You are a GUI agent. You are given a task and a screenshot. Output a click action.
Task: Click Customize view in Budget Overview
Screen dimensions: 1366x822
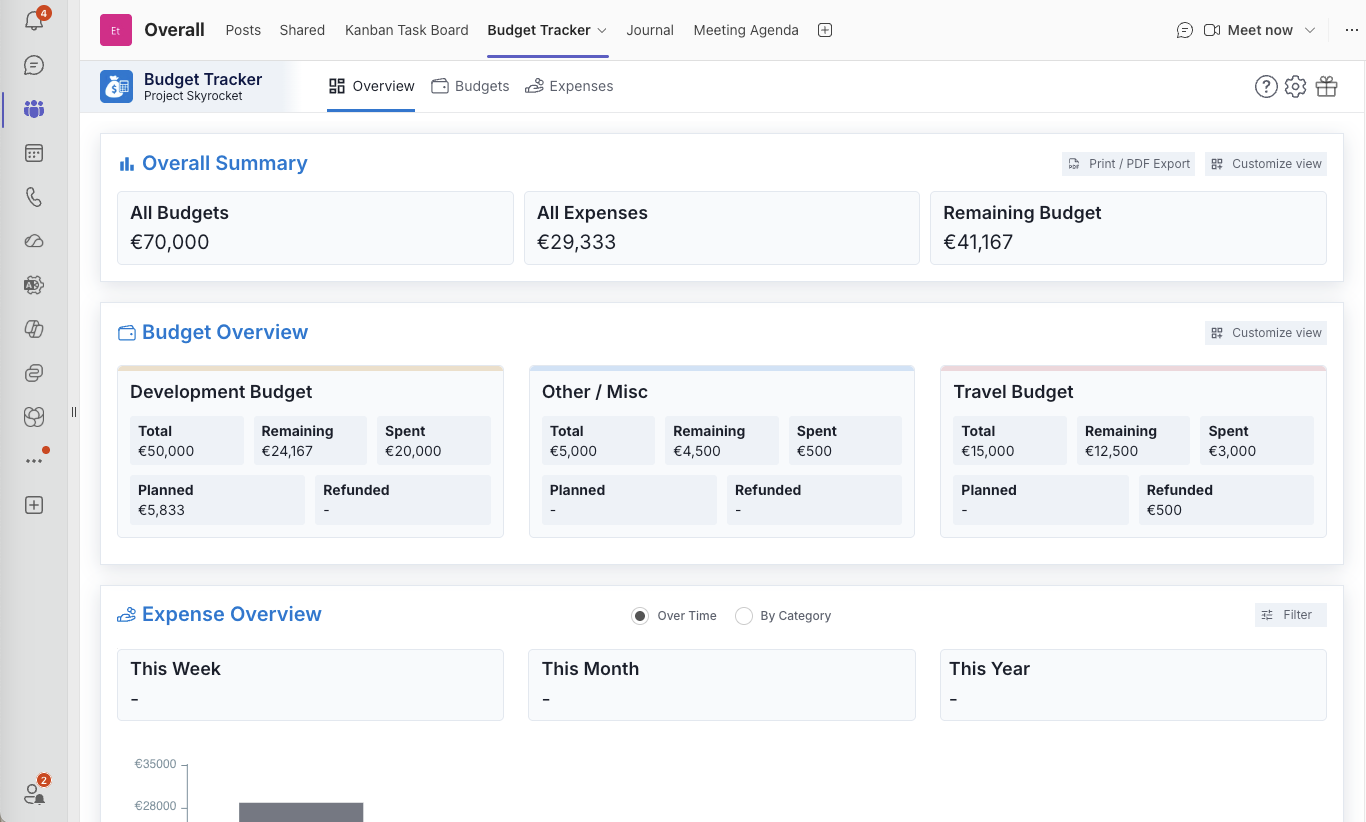coord(1266,333)
